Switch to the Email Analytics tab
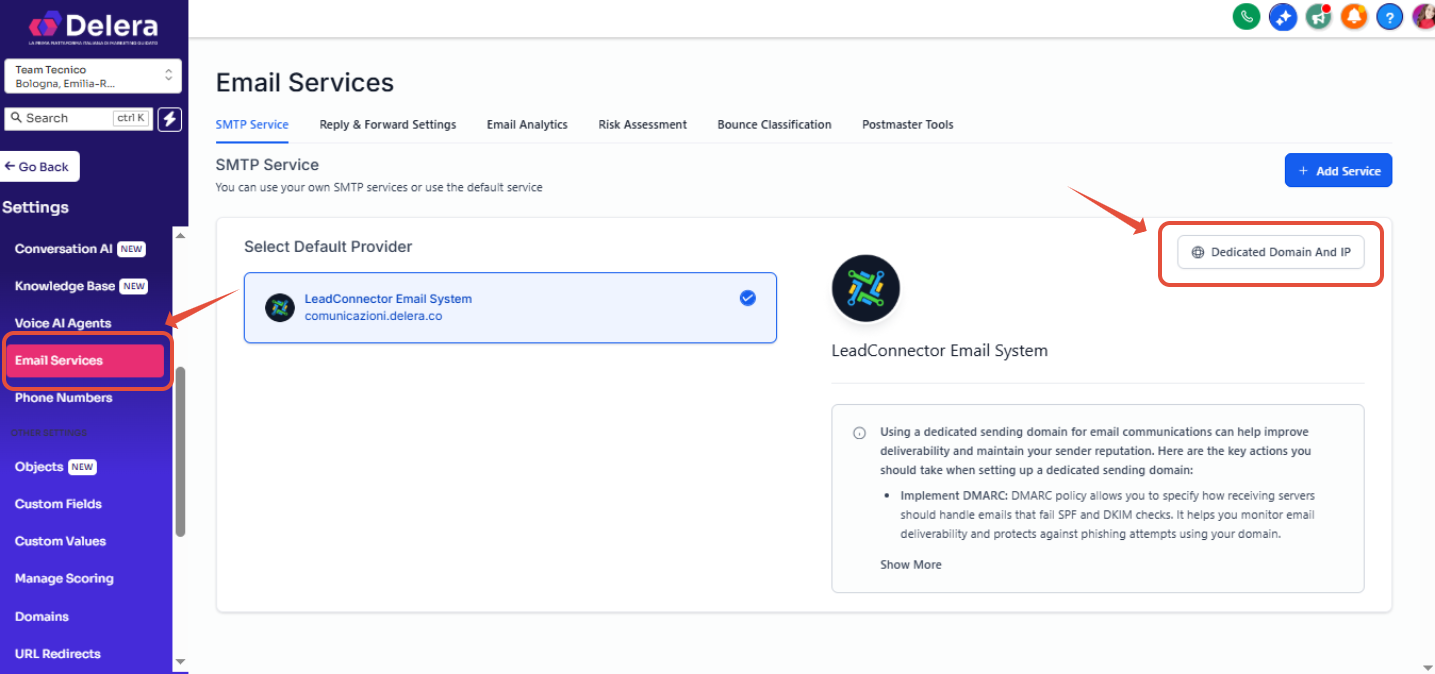 527,125
